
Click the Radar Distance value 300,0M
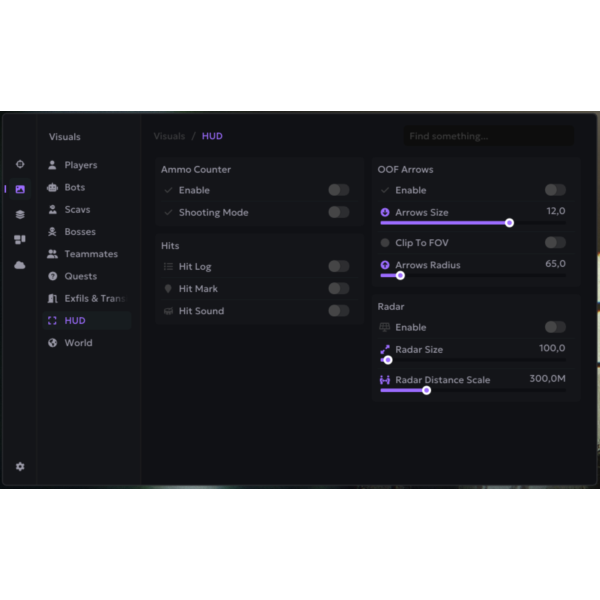548,379
